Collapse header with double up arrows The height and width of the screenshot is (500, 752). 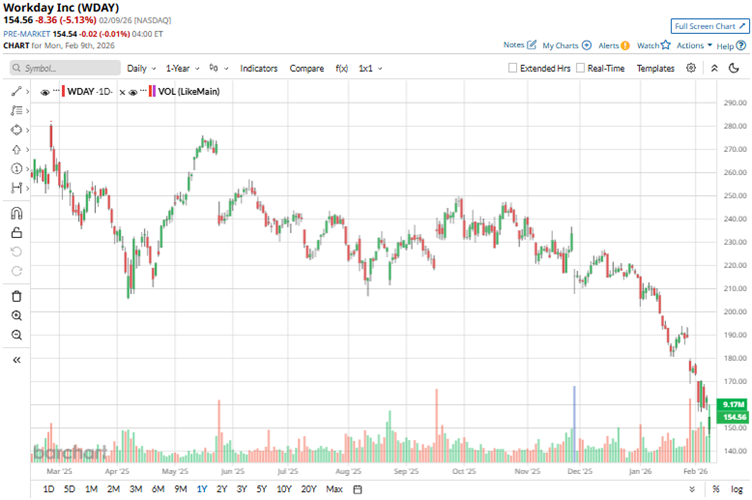tap(714, 68)
